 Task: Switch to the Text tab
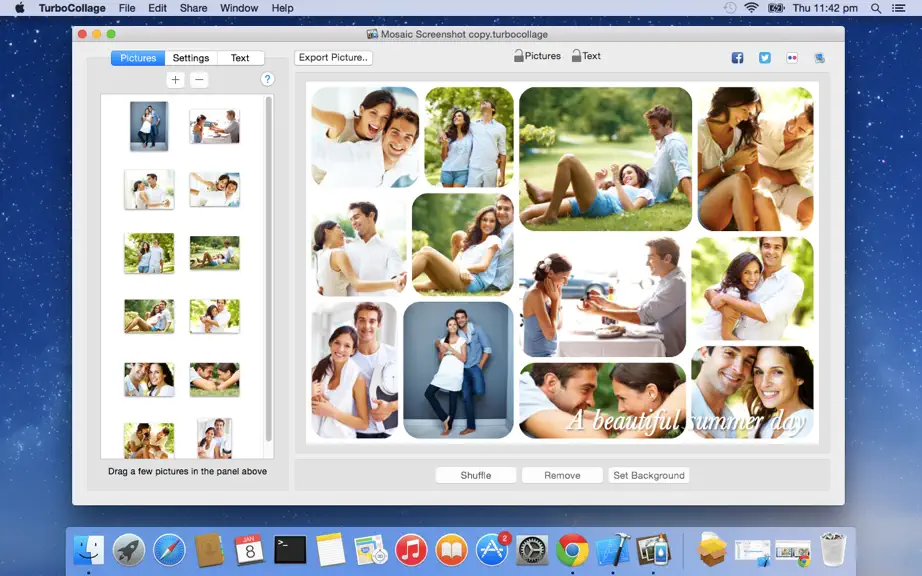240,58
